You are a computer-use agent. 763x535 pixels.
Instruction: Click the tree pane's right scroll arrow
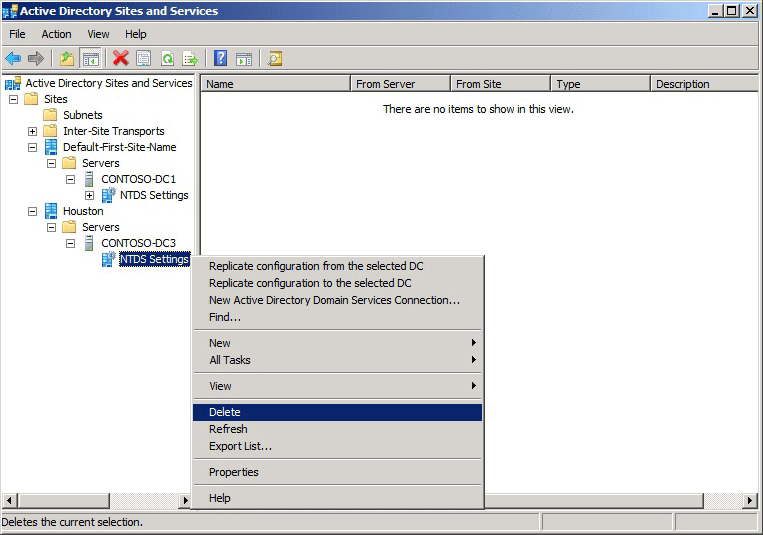tap(184, 500)
